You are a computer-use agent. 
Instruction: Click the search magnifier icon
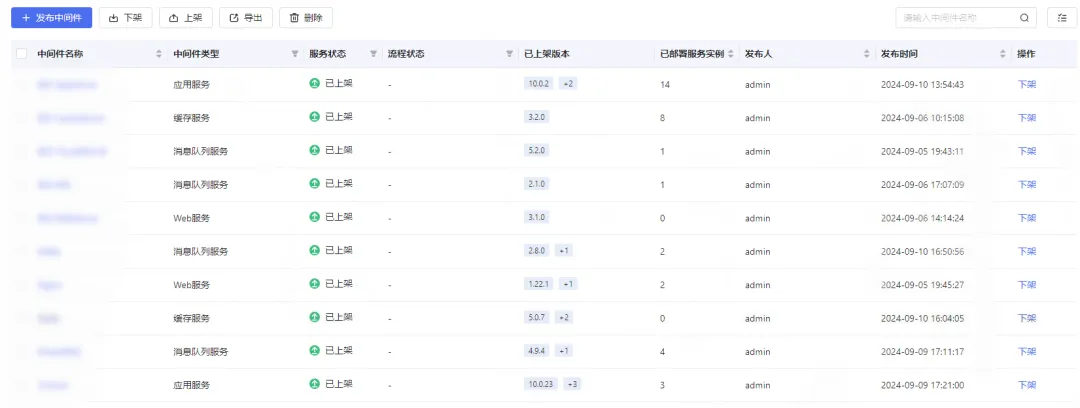(1024, 18)
